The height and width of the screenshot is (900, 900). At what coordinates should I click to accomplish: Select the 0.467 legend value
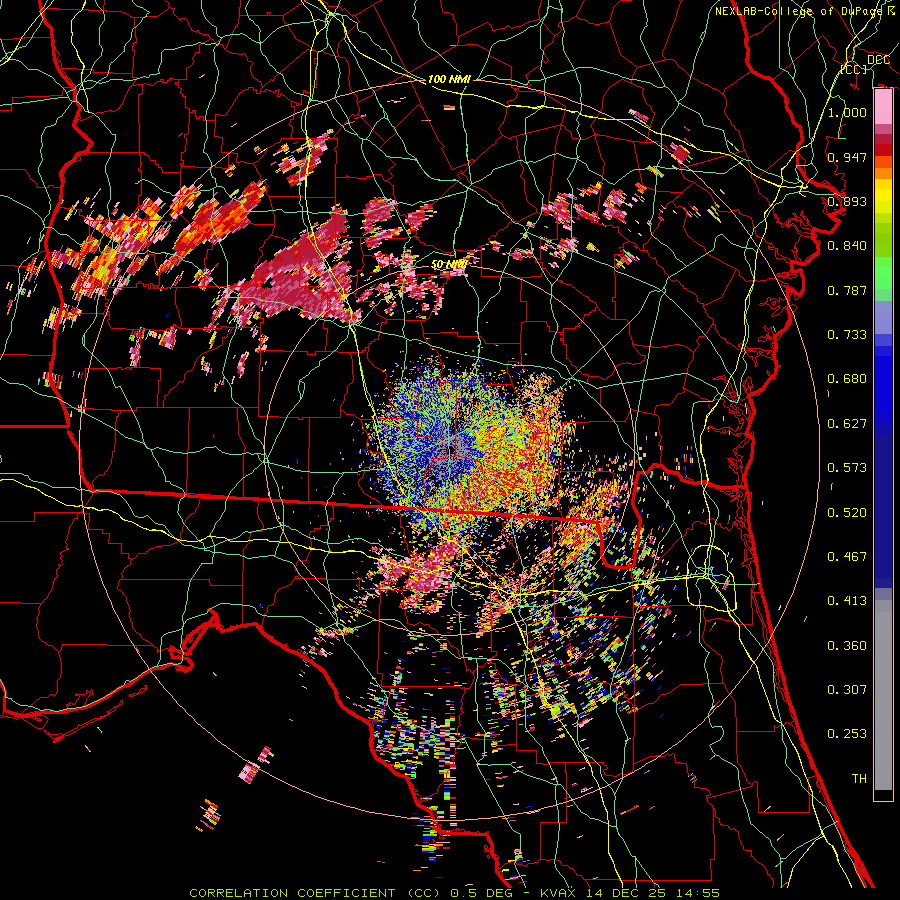click(x=847, y=557)
